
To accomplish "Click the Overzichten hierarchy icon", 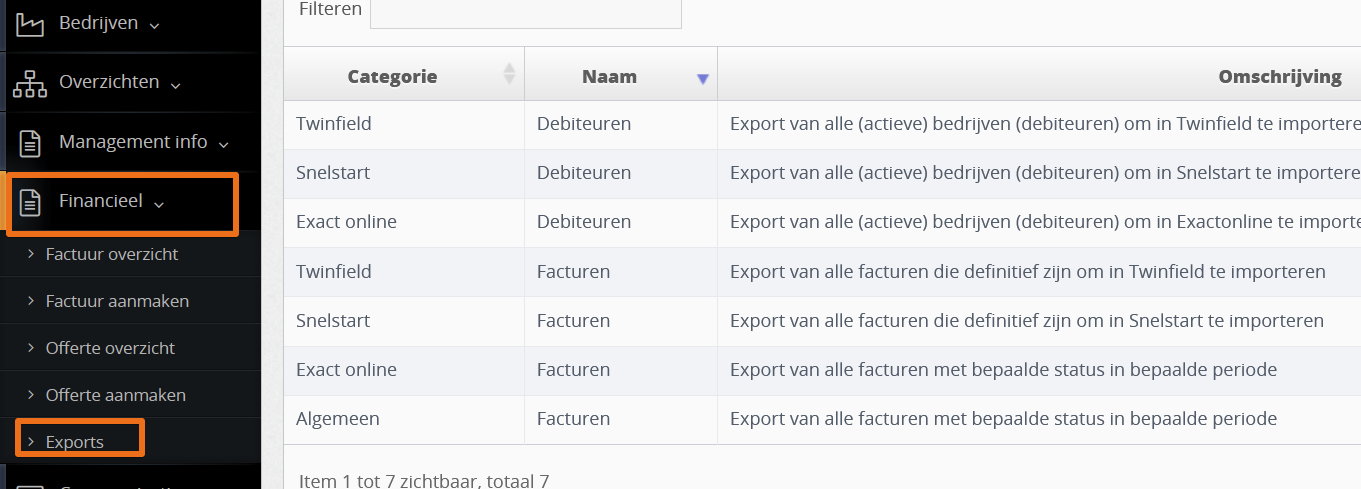I will [30, 84].
